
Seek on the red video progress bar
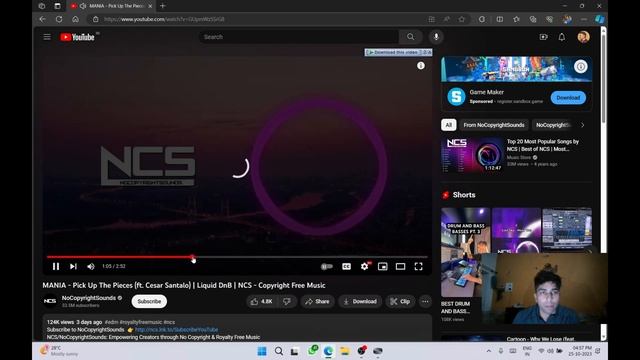pyautogui.click(x=237, y=257)
